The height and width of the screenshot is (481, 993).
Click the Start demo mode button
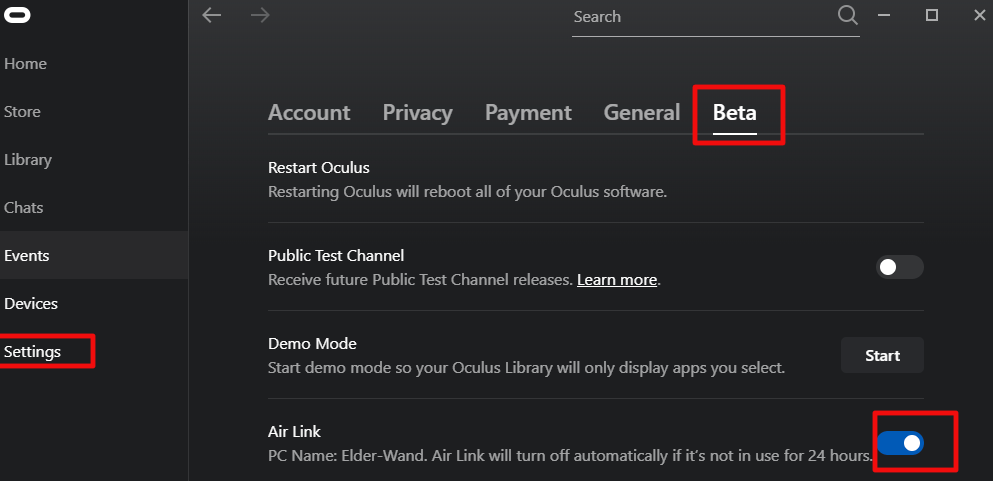click(x=881, y=355)
